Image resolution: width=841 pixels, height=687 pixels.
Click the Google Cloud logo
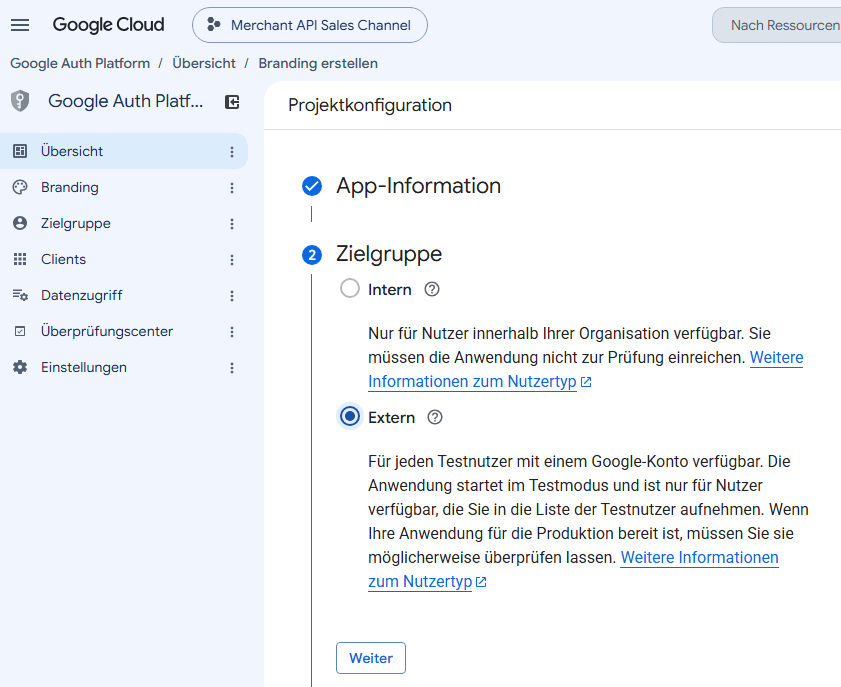108,25
